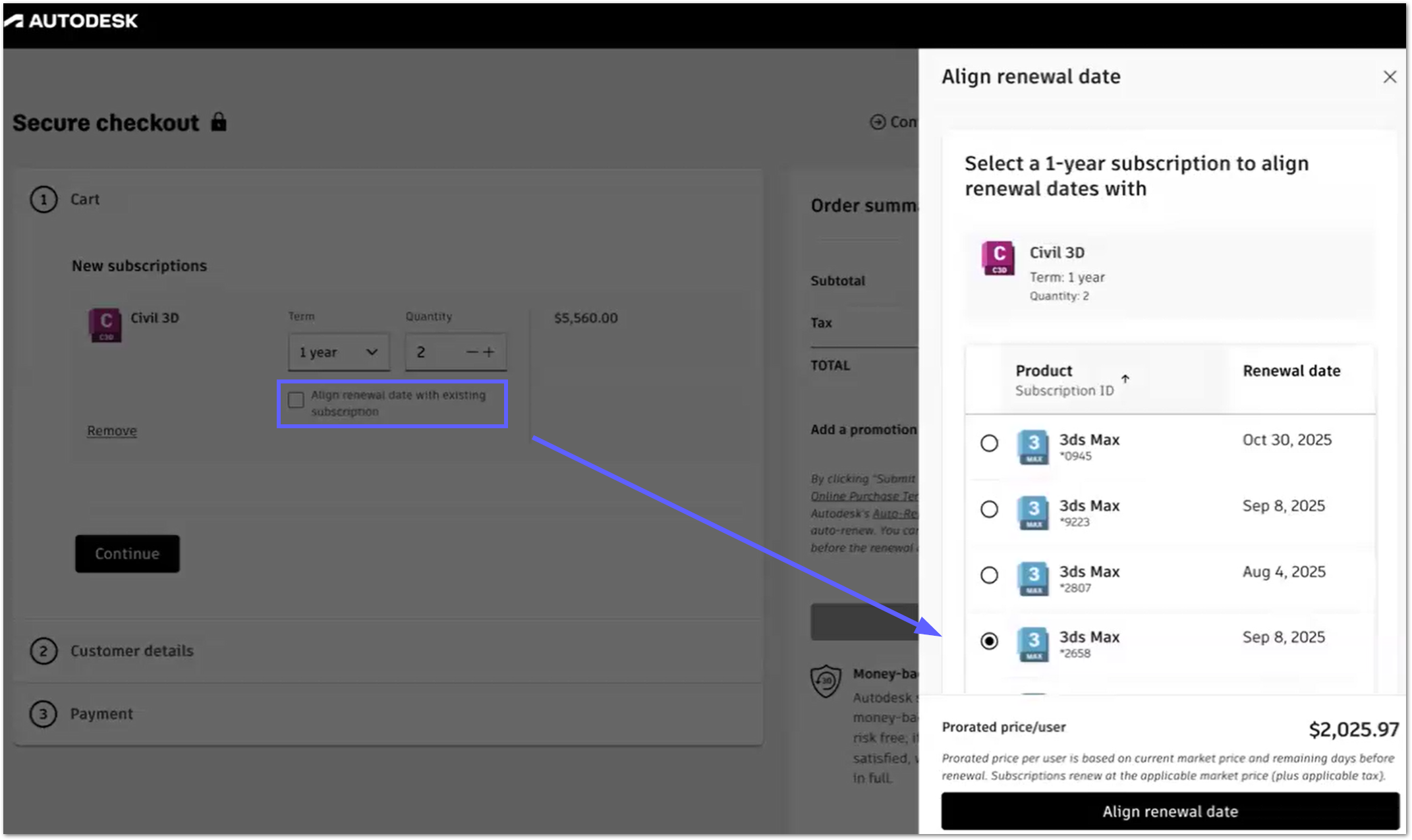Screen dimensions: 1412x840
Task: Click 3ds Max icon for subscription *2807
Action: pyautogui.click(x=1033, y=578)
